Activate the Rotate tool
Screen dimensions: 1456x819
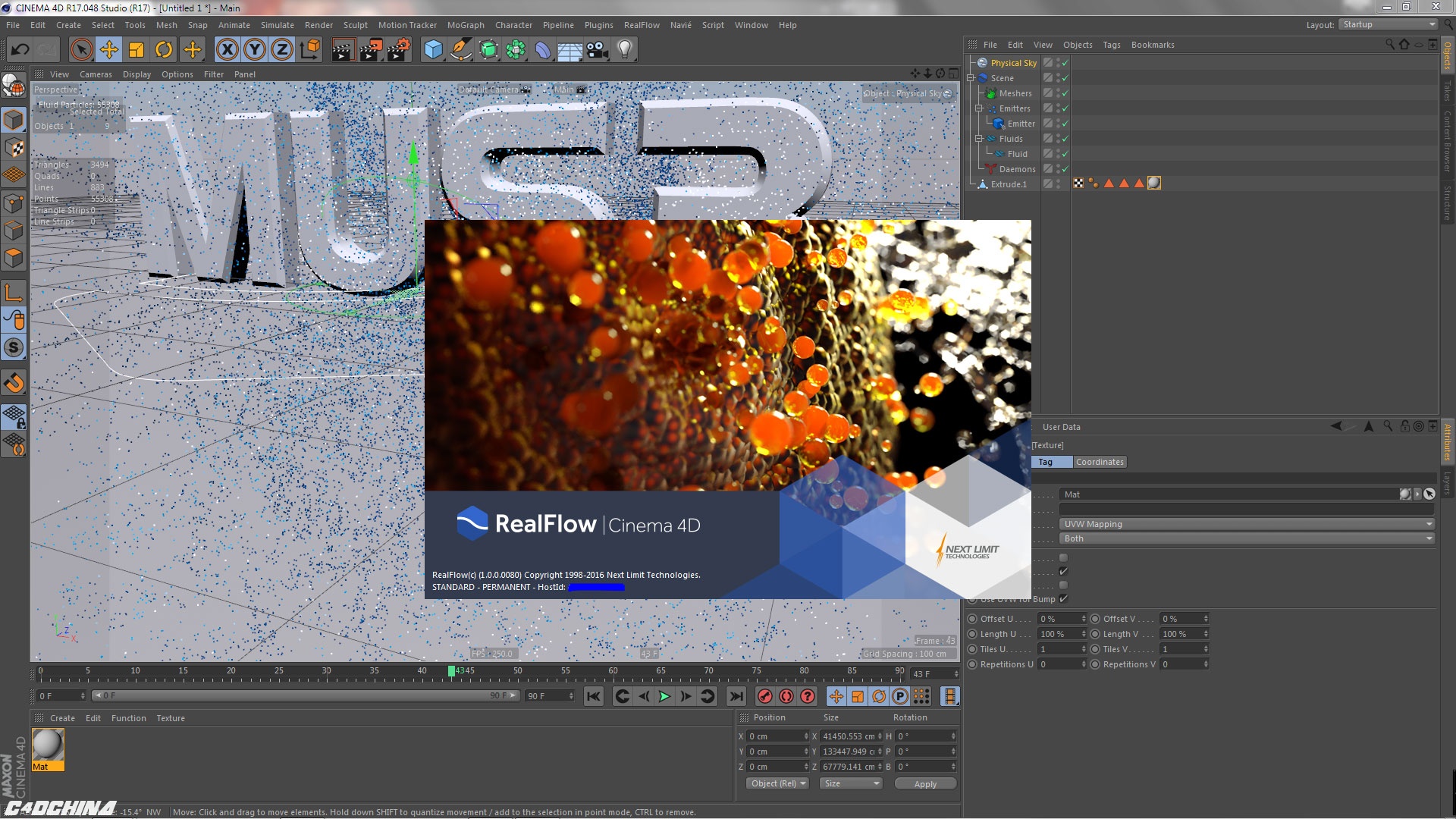(x=164, y=50)
